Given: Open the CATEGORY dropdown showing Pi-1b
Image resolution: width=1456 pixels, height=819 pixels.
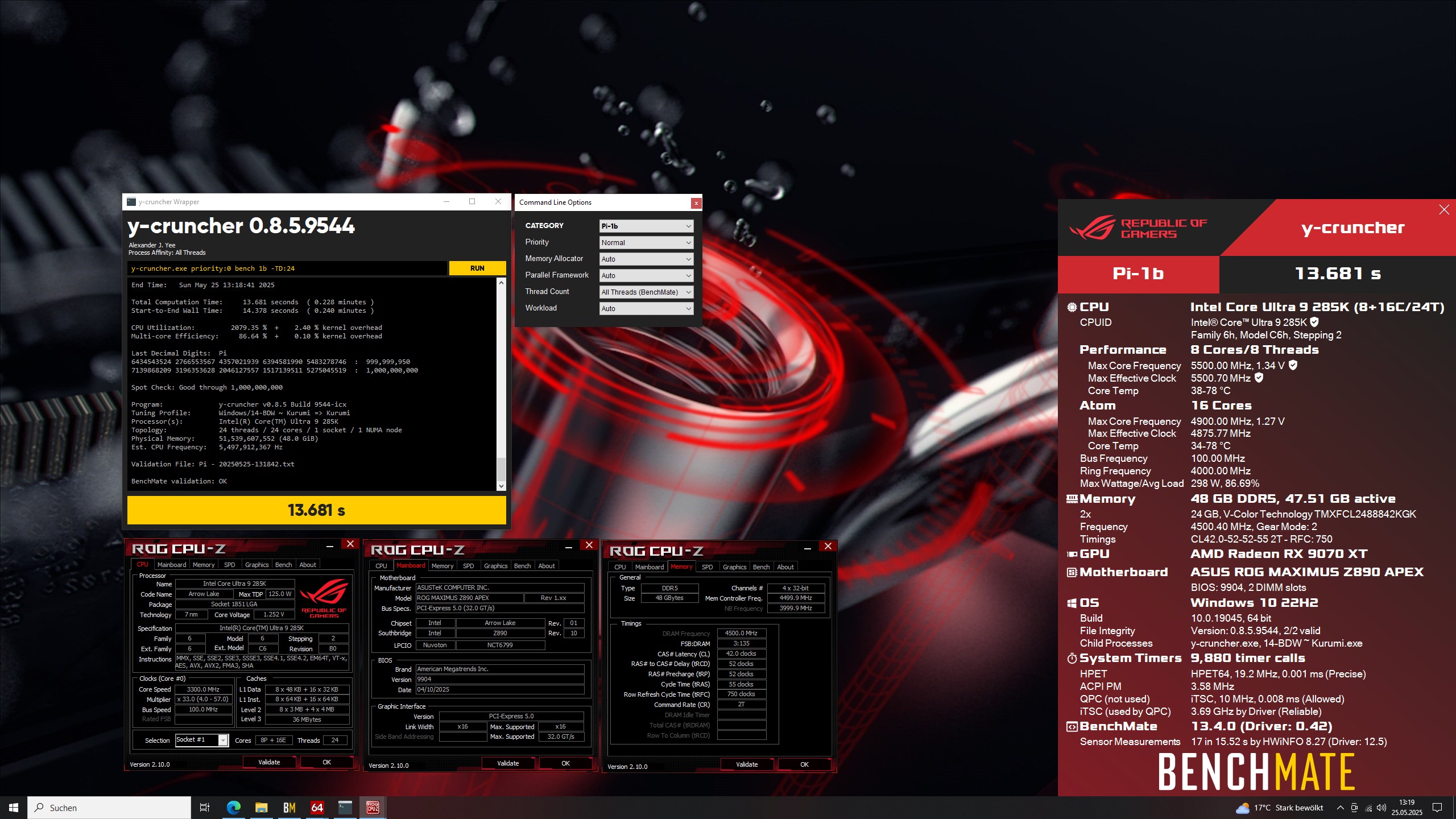Looking at the screenshot, I should point(646,226).
